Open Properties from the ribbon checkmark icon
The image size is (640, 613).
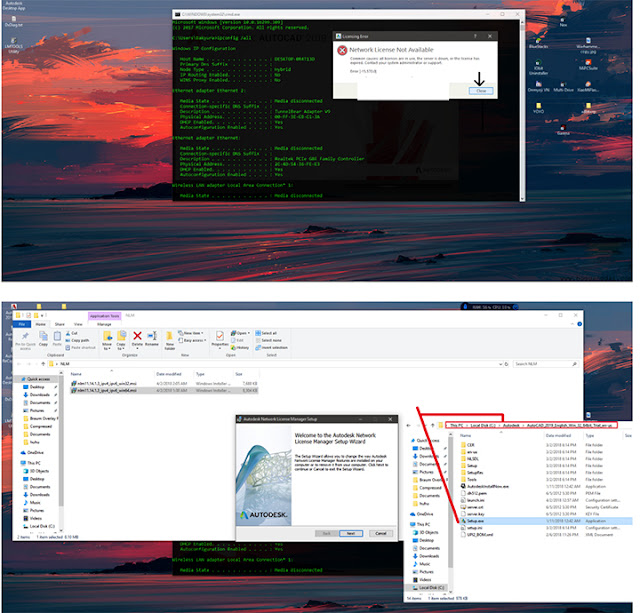point(220,336)
